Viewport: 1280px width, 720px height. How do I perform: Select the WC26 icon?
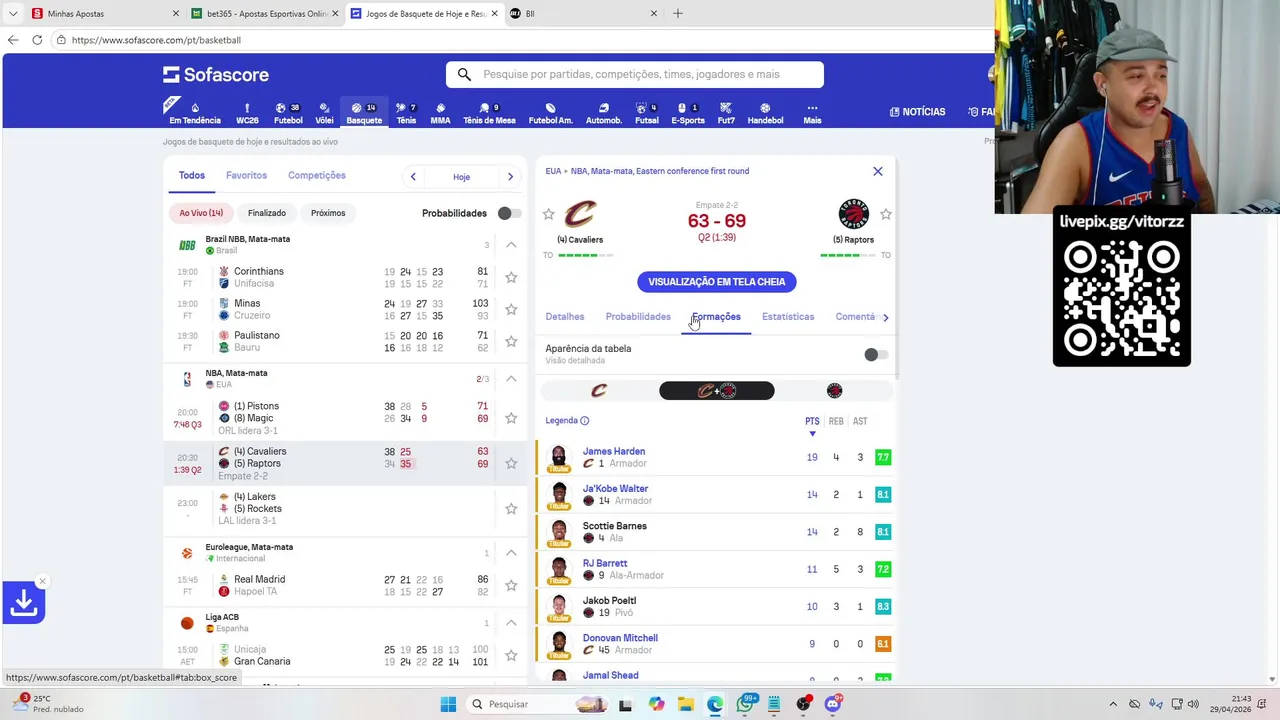point(247,113)
